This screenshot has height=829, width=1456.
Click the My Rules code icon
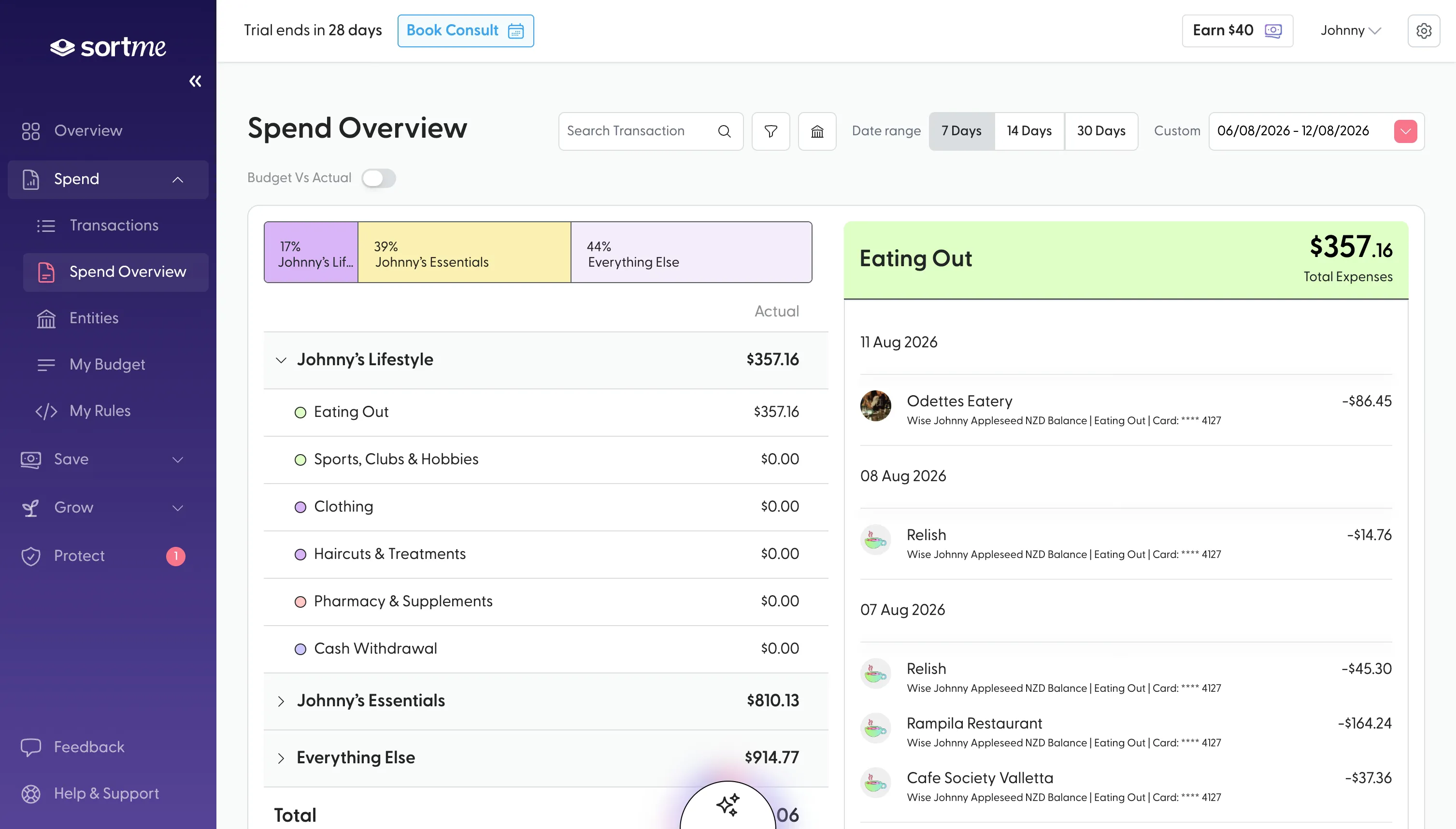(46, 411)
